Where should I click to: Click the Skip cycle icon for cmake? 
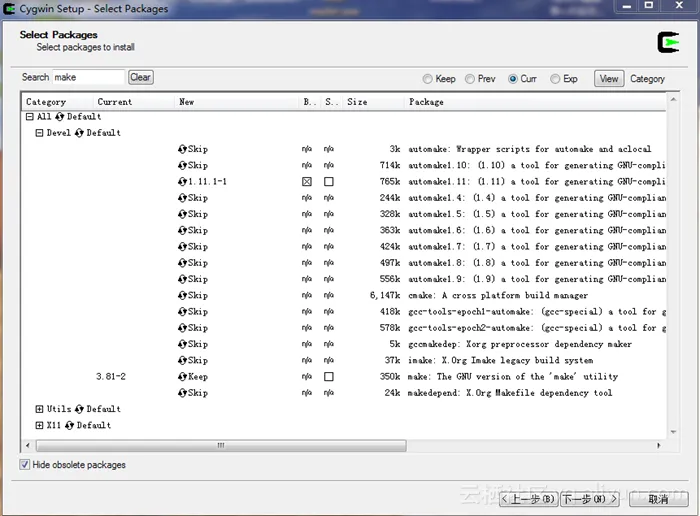(182, 295)
